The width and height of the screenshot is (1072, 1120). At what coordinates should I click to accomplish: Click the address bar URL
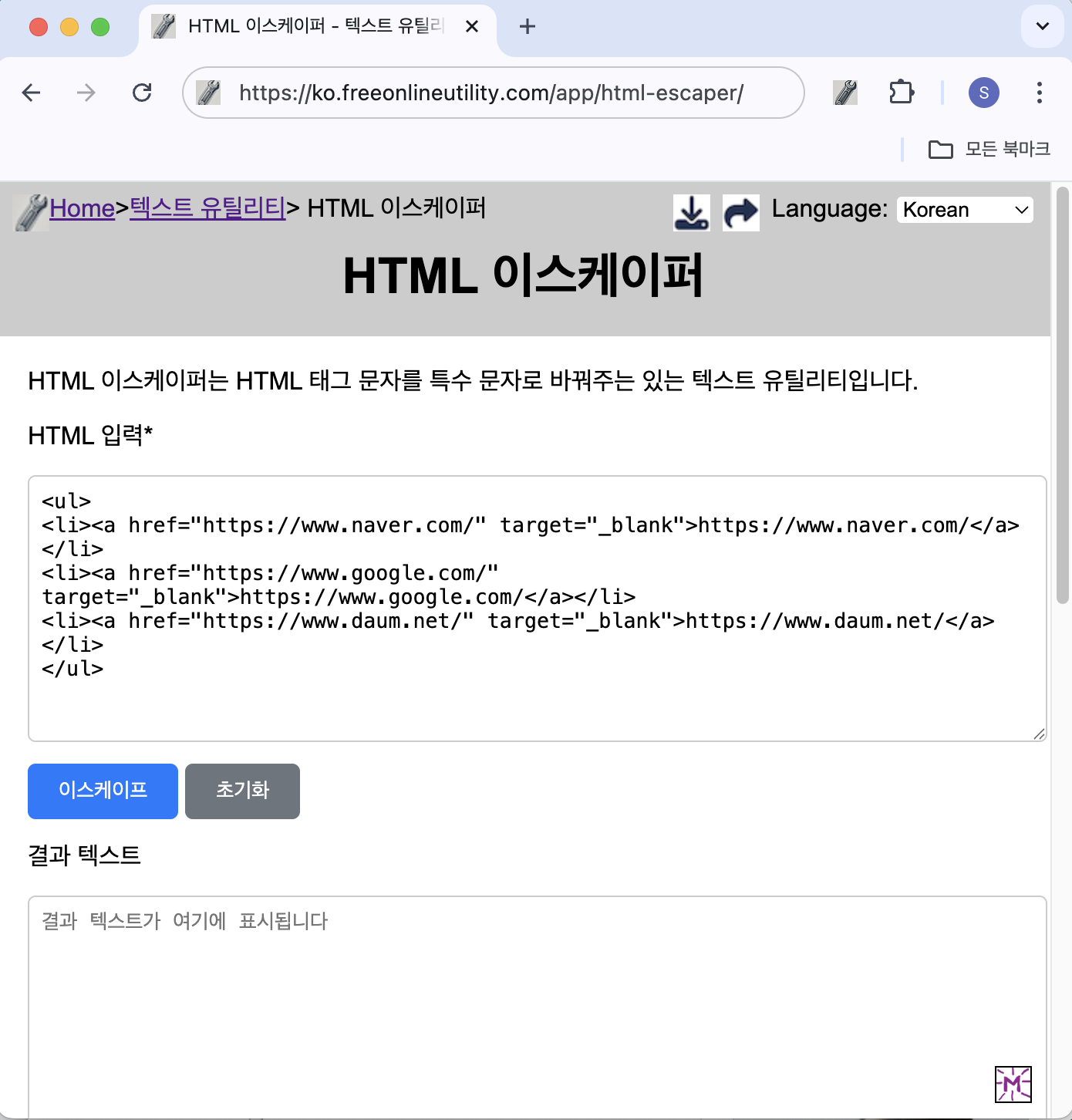point(491,93)
